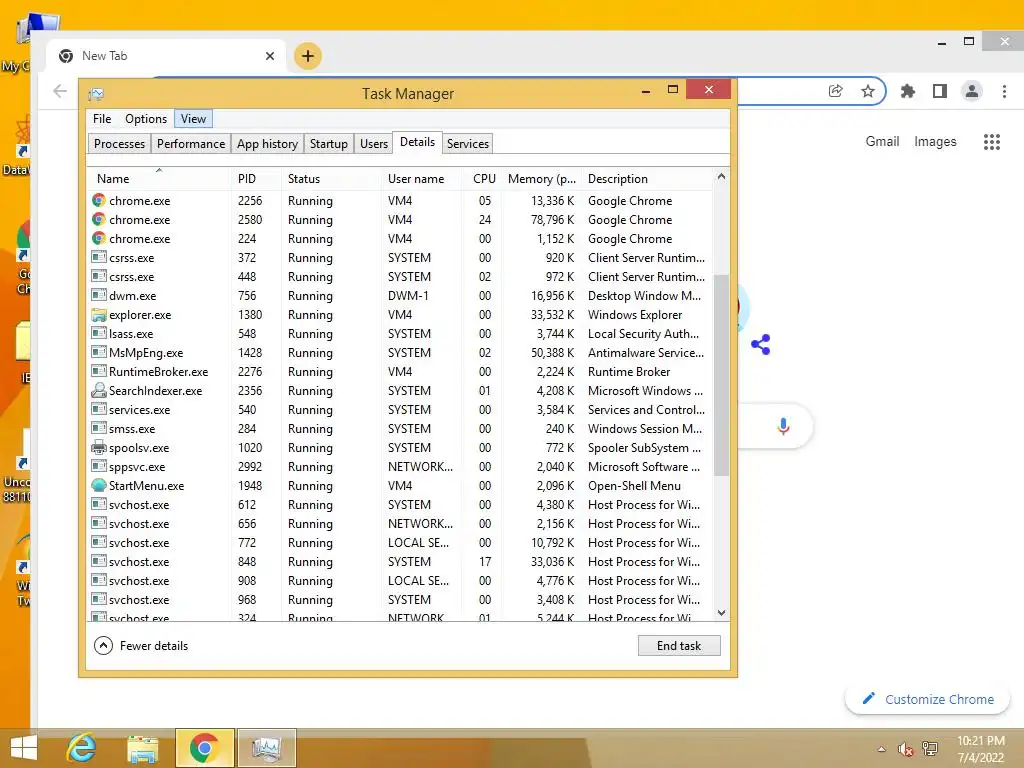
Task: Open the Chrome profile avatar
Action: click(x=972, y=91)
